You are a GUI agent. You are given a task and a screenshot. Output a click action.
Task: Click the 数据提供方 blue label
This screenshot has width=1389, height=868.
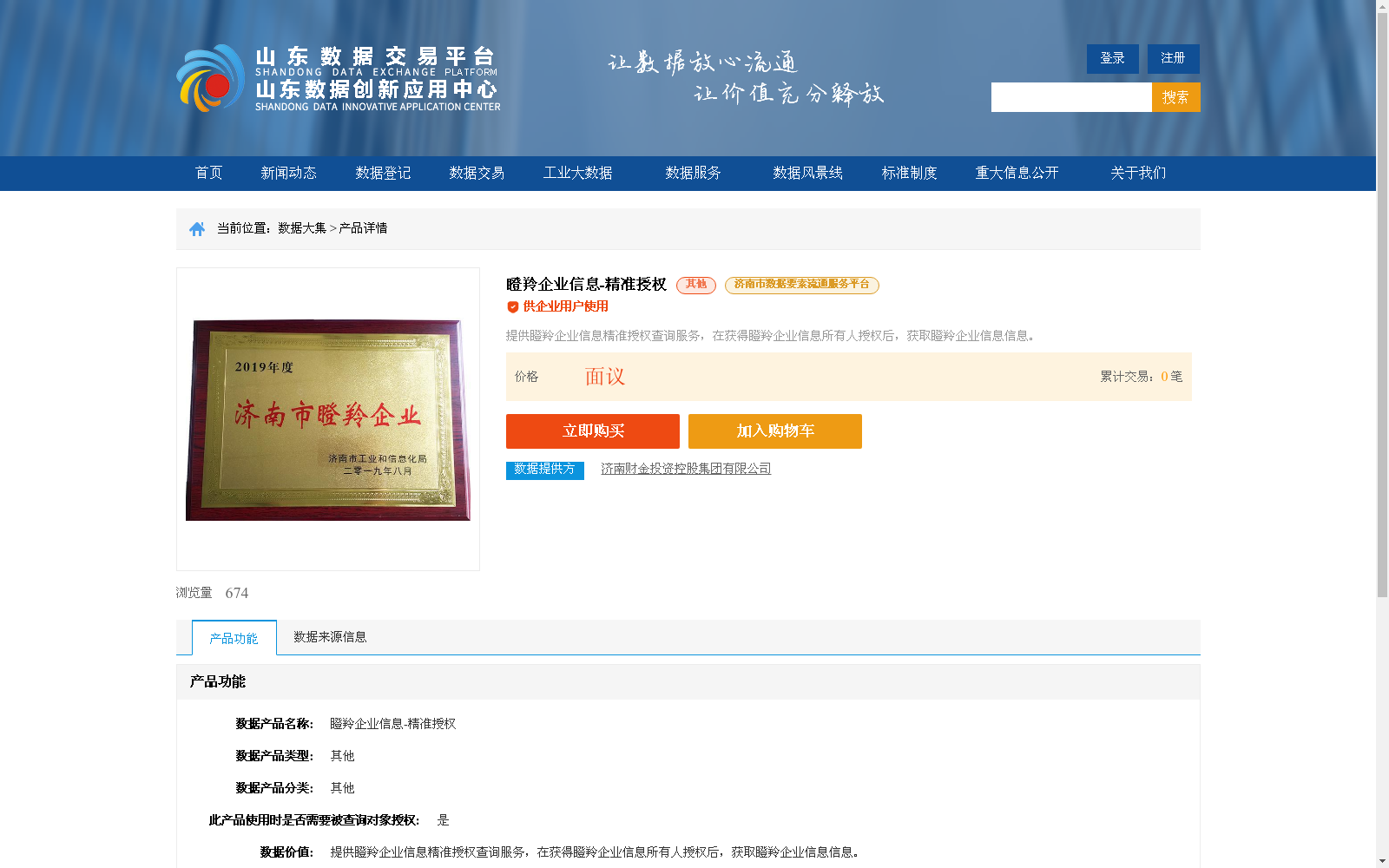coord(545,470)
